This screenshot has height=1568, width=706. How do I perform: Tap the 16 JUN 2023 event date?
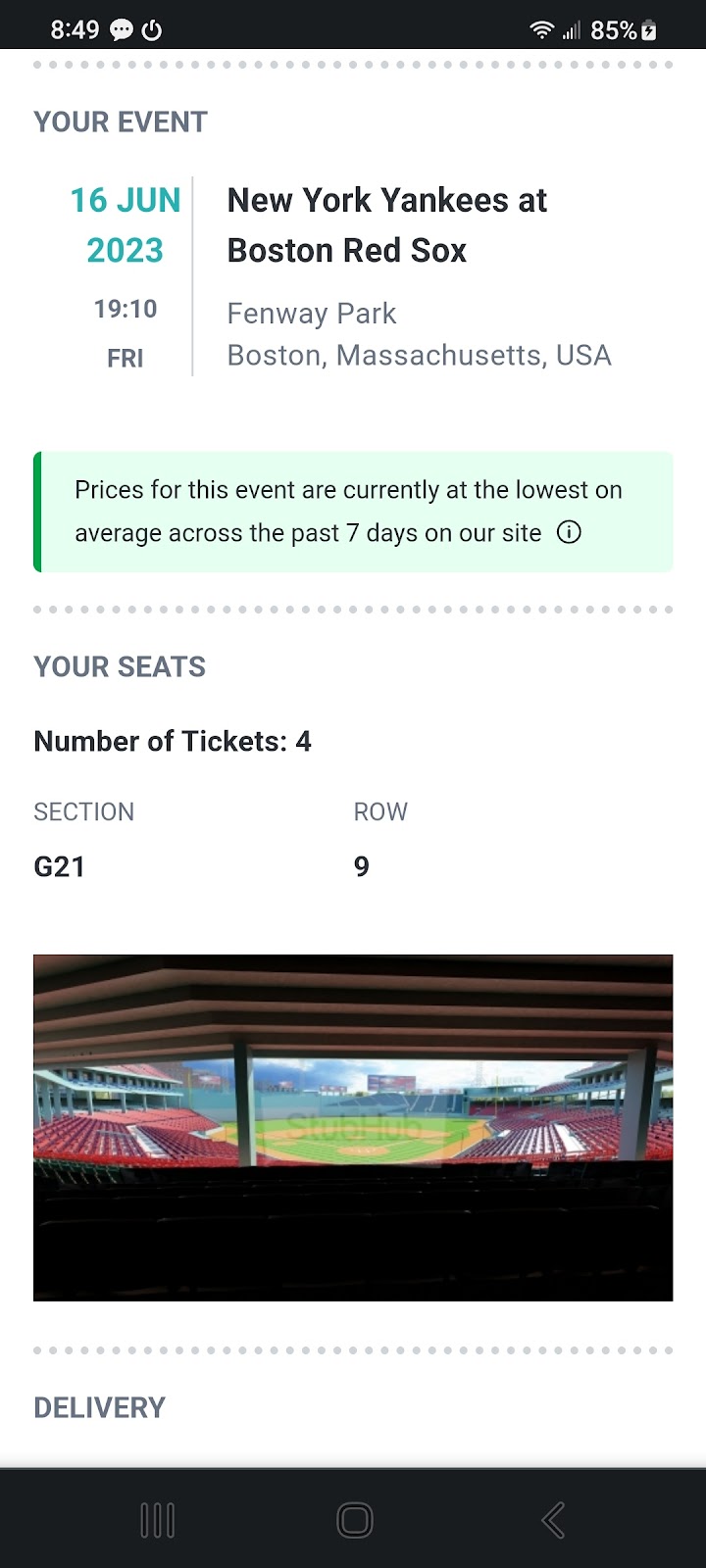click(125, 225)
